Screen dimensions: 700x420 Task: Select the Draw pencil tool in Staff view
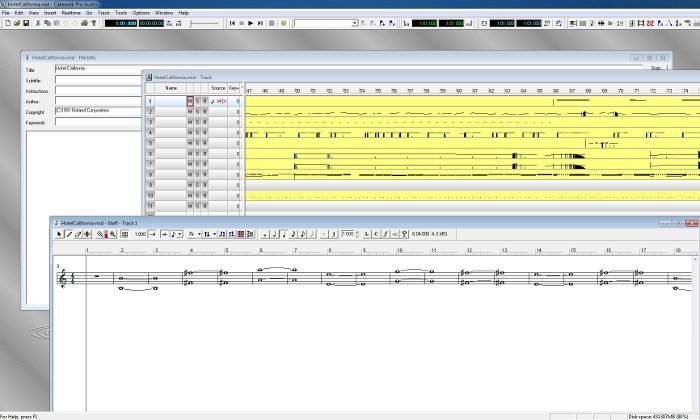pos(69,234)
